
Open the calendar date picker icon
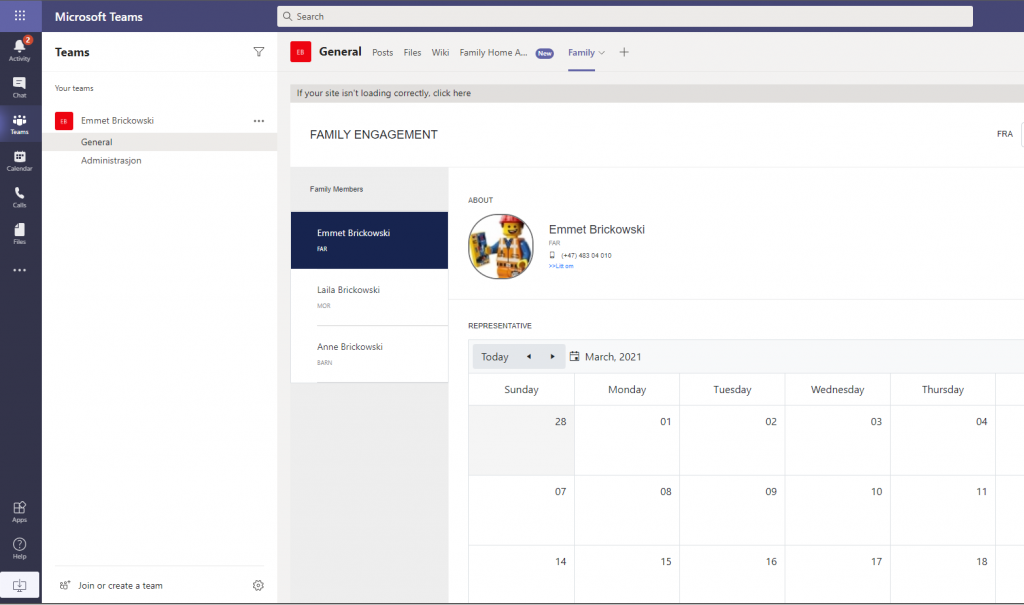(x=575, y=356)
